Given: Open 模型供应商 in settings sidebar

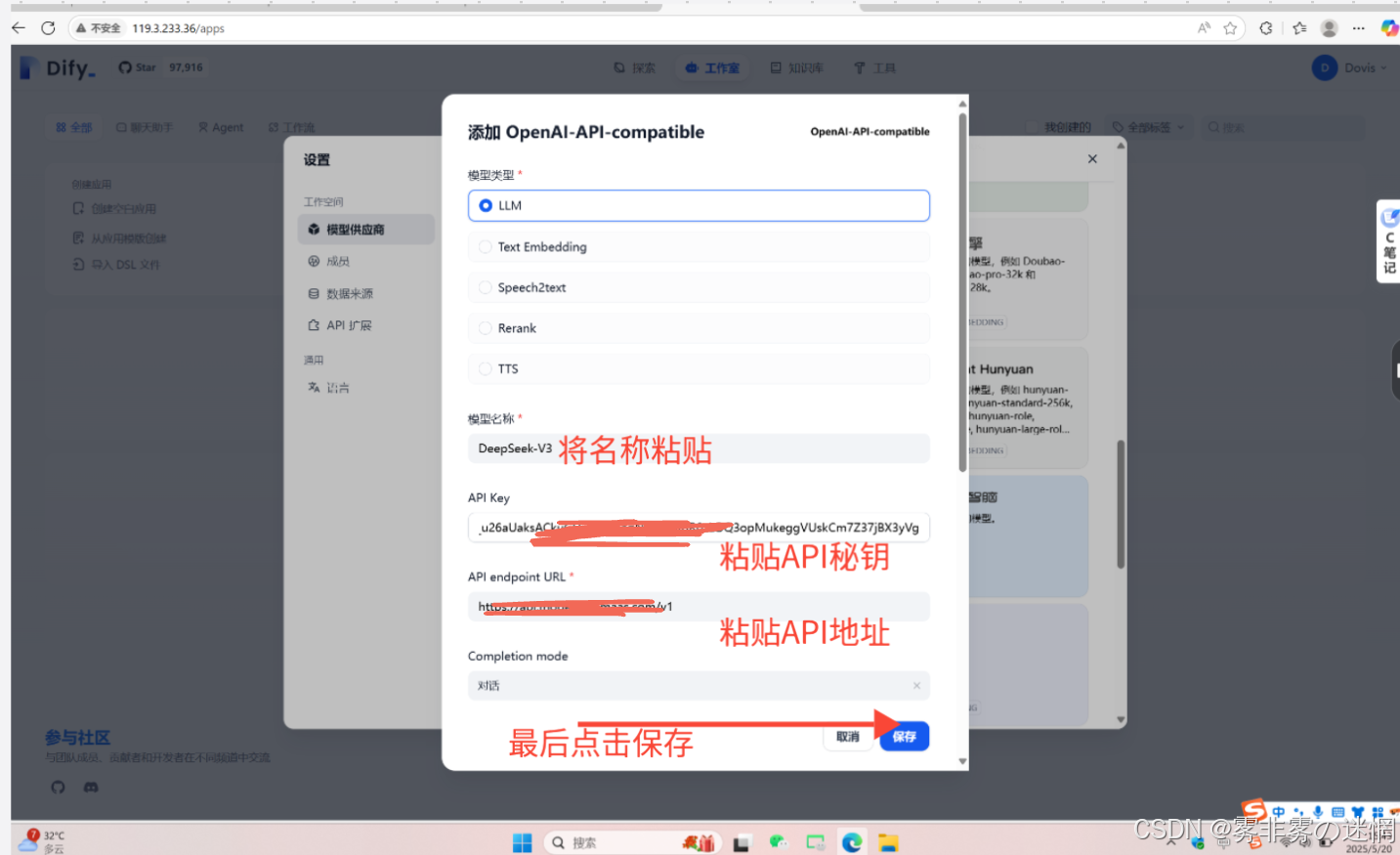Looking at the screenshot, I should (x=365, y=229).
